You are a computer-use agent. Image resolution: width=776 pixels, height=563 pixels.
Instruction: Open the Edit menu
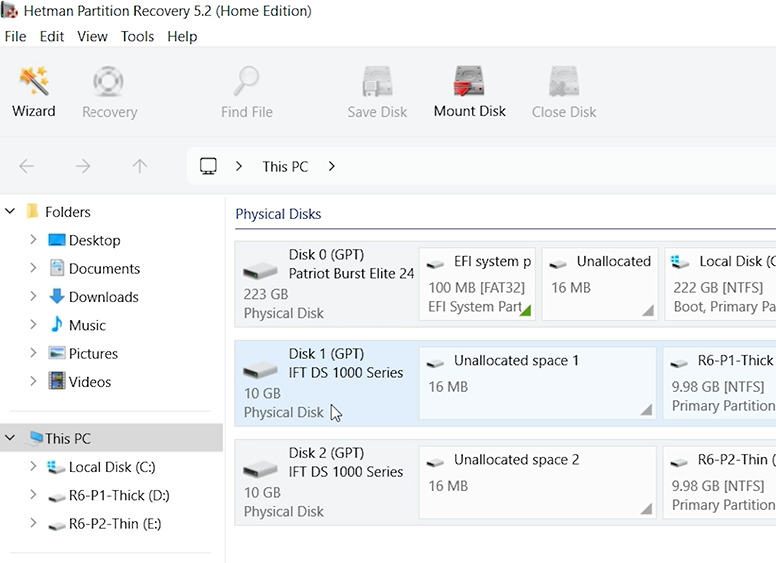(x=52, y=36)
